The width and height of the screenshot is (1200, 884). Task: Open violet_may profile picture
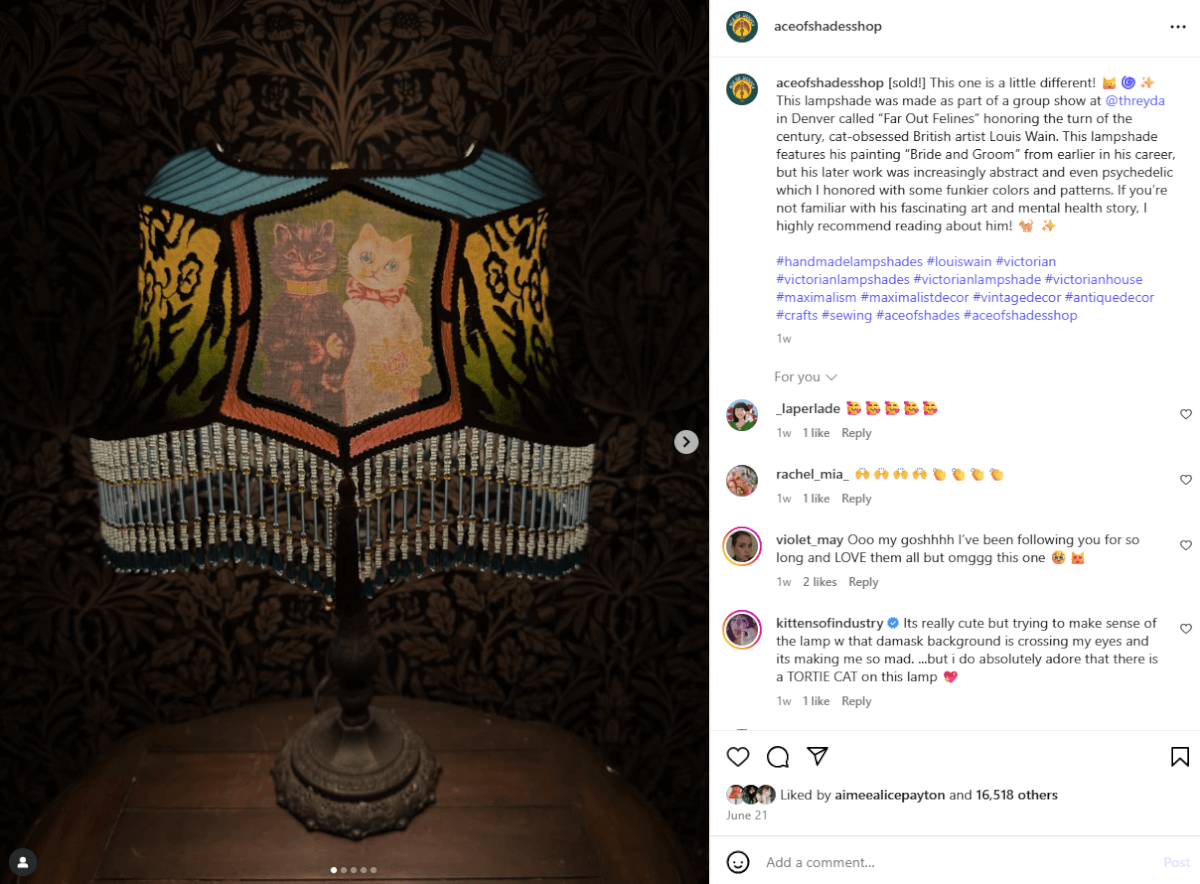pos(742,546)
